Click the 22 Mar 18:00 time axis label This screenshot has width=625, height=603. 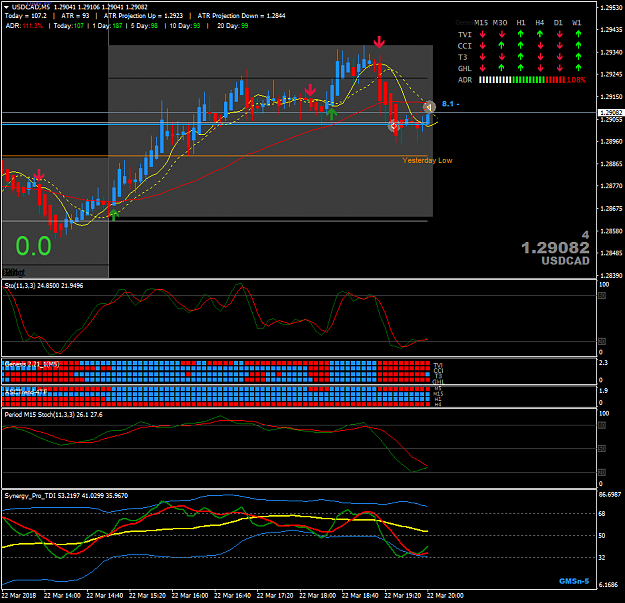[317, 595]
